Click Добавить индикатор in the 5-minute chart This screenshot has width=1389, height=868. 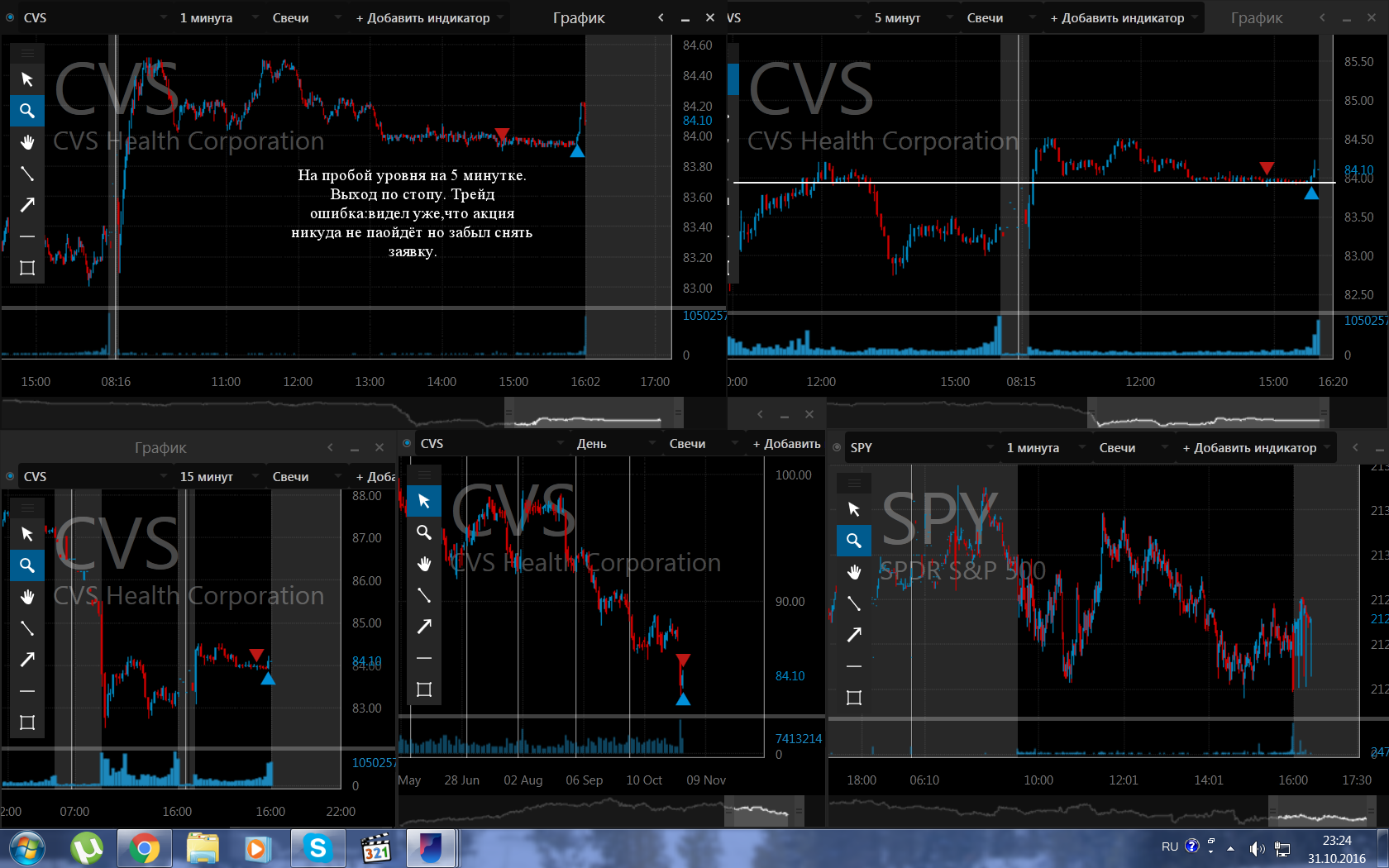1123,17
